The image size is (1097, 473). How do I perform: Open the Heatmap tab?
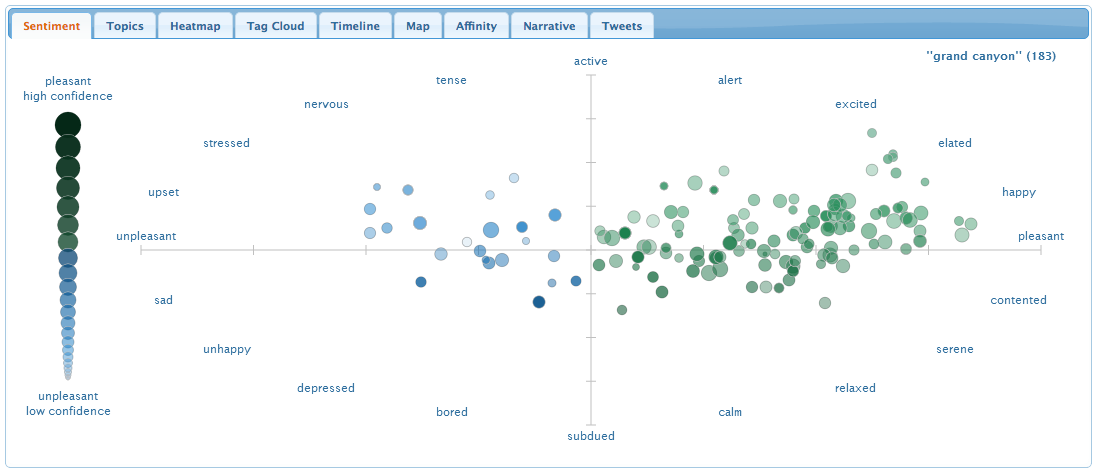[196, 26]
